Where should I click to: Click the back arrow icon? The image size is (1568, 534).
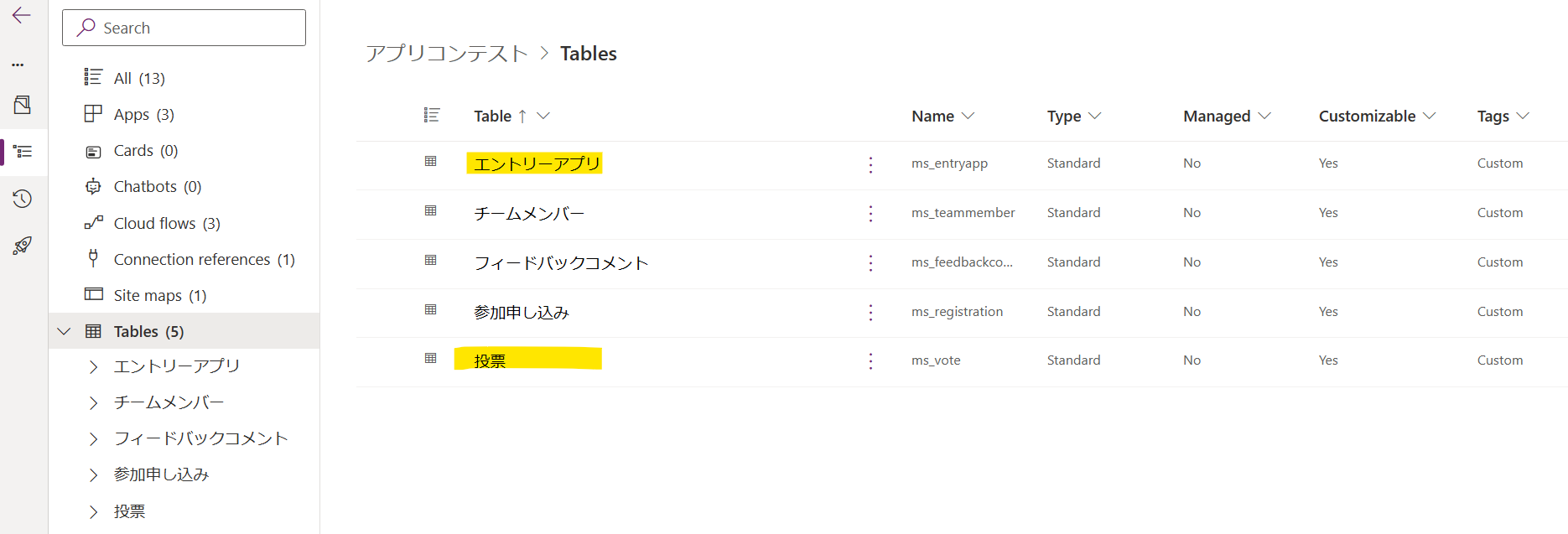(x=22, y=16)
